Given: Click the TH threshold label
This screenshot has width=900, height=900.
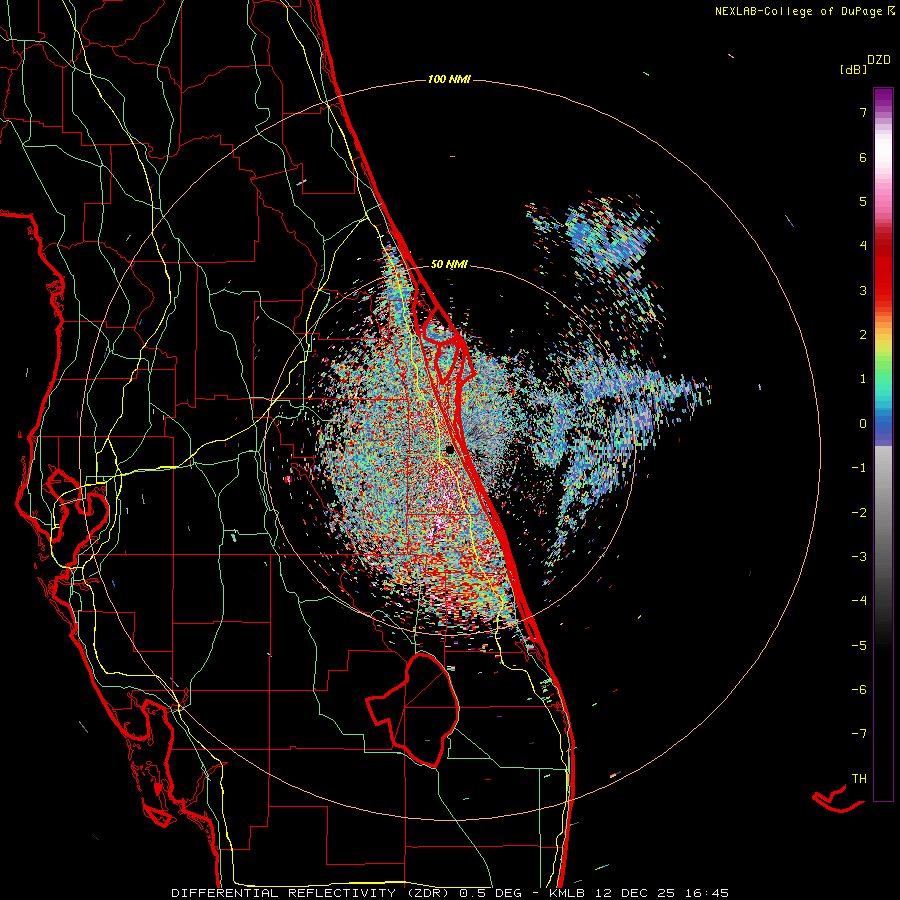Looking at the screenshot, I should click(859, 779).
